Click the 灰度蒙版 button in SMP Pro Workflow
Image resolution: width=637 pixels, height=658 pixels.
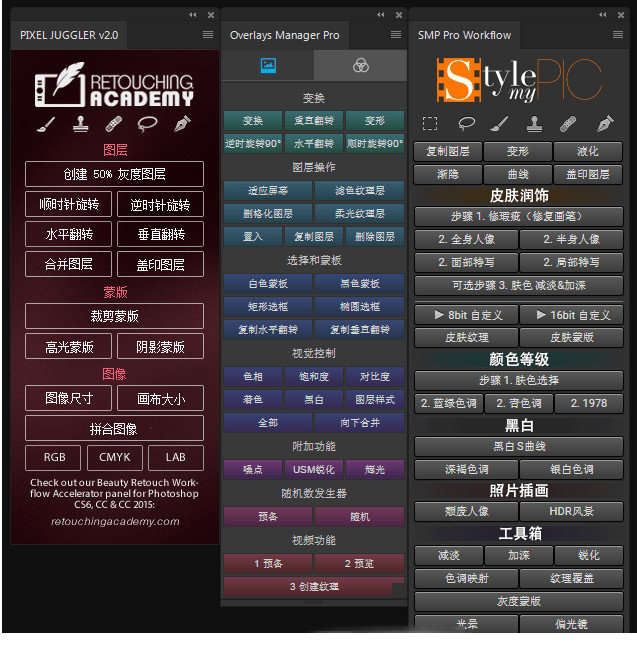pos(519,602)
